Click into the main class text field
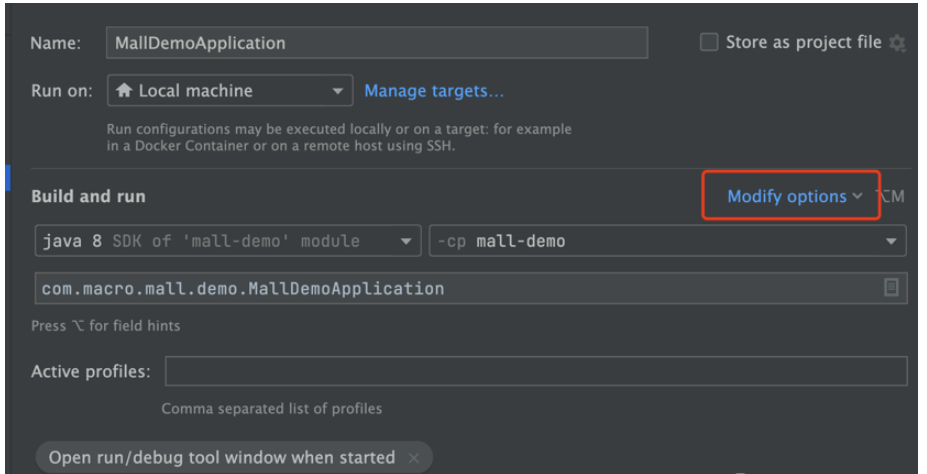The image size is (927, 474). tap(450, 289)
